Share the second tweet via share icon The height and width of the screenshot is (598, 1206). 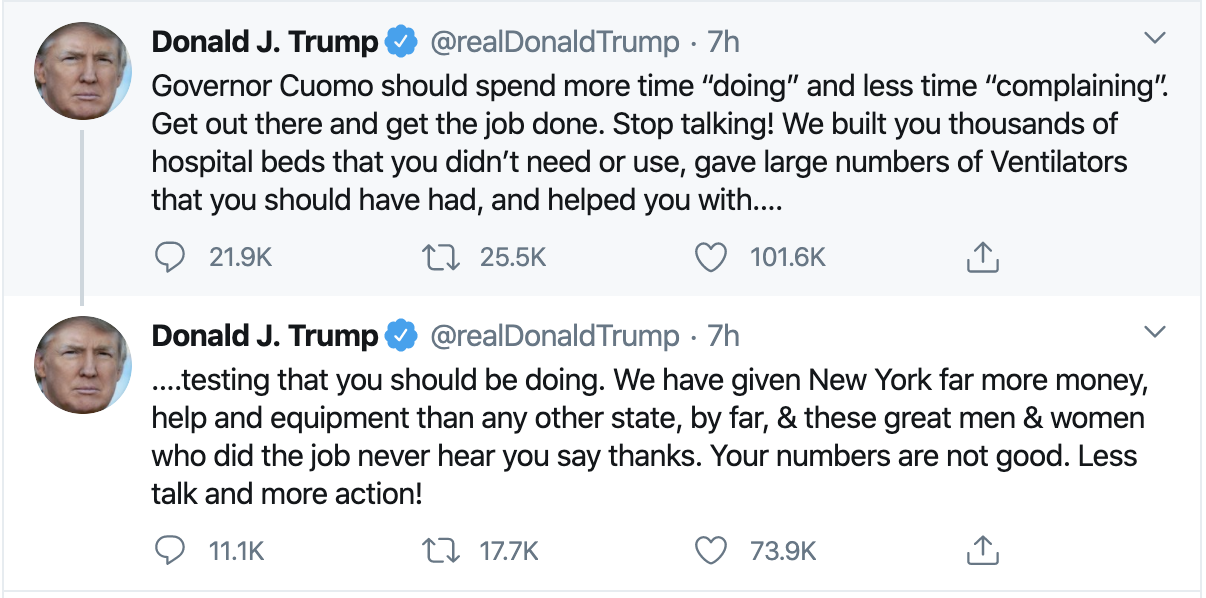(x=983, y=550)
